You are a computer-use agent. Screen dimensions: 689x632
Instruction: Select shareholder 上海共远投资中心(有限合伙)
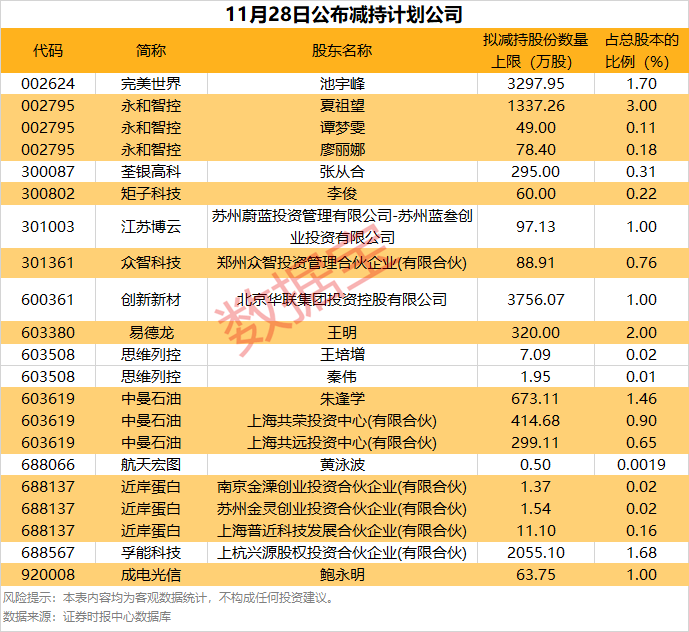(342, 442)
